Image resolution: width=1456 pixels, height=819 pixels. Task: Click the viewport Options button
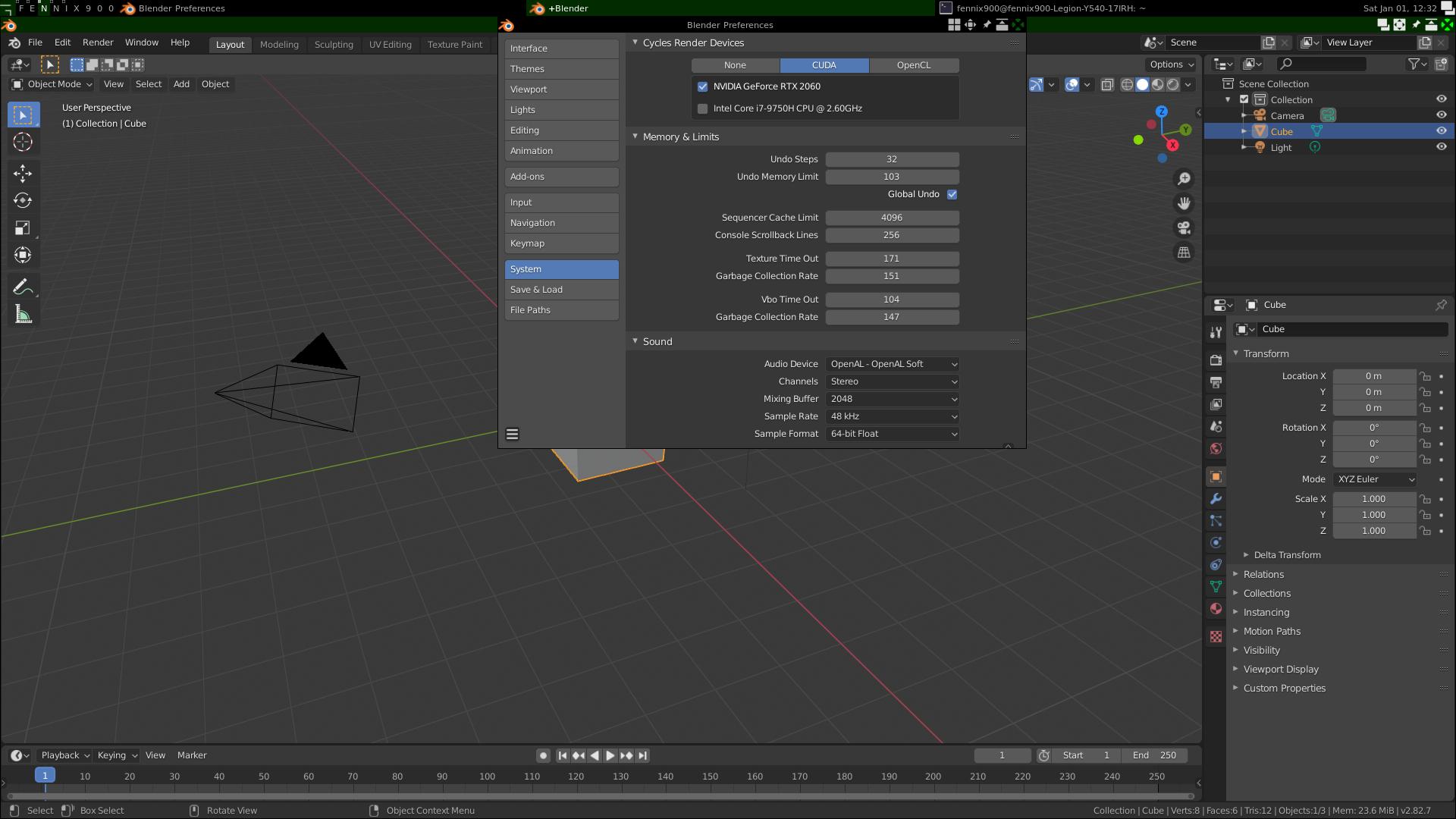1171,64
